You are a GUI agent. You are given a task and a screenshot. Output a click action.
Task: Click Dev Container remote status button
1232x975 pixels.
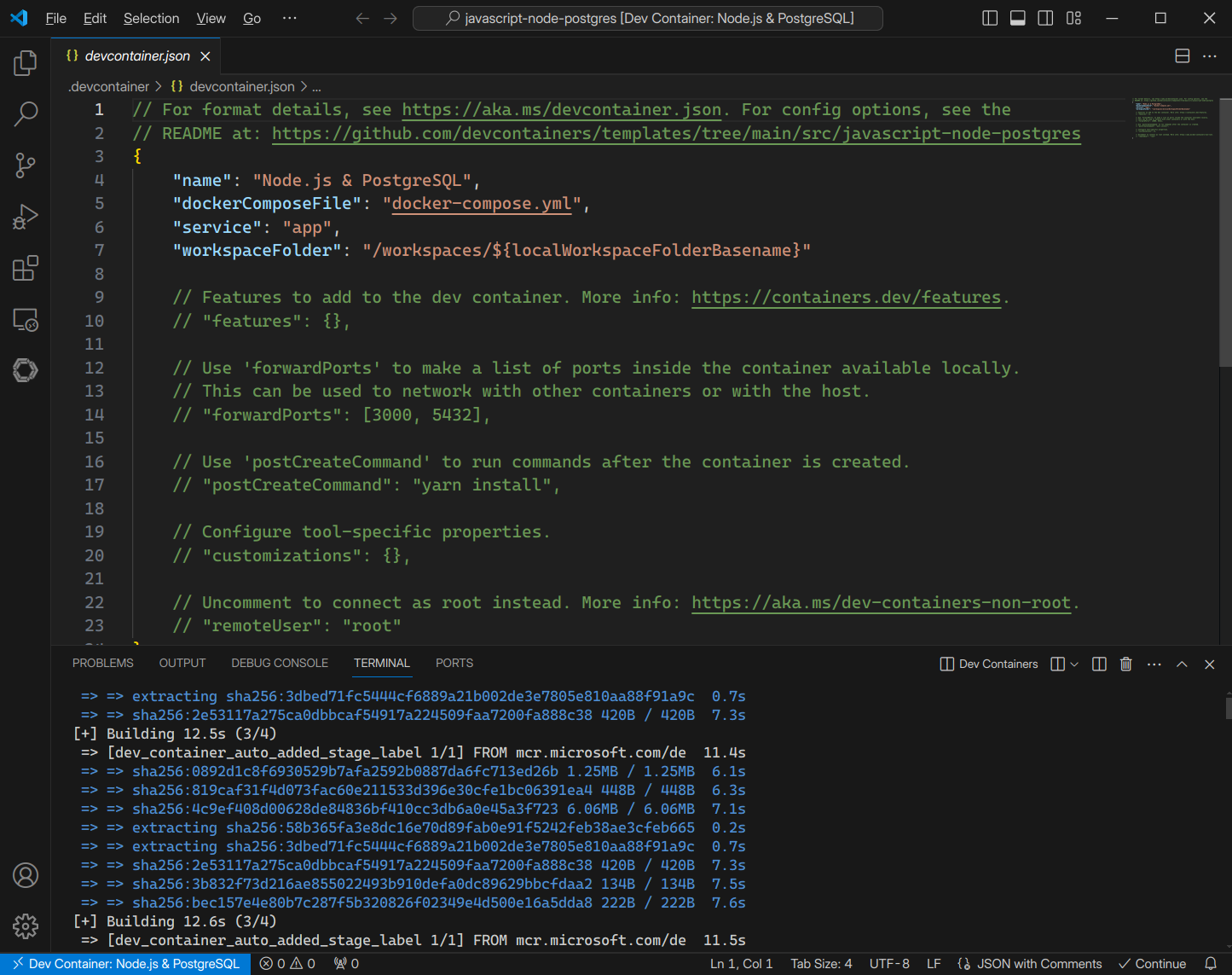(126, 964)
